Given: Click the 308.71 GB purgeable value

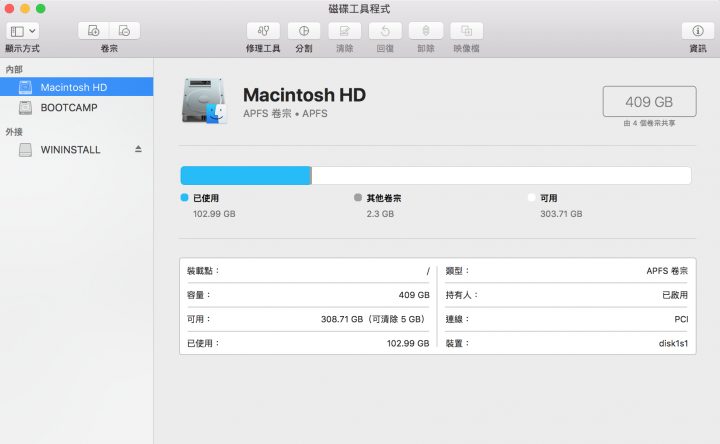Looking at the screenshot, I should tap(374, 319).
